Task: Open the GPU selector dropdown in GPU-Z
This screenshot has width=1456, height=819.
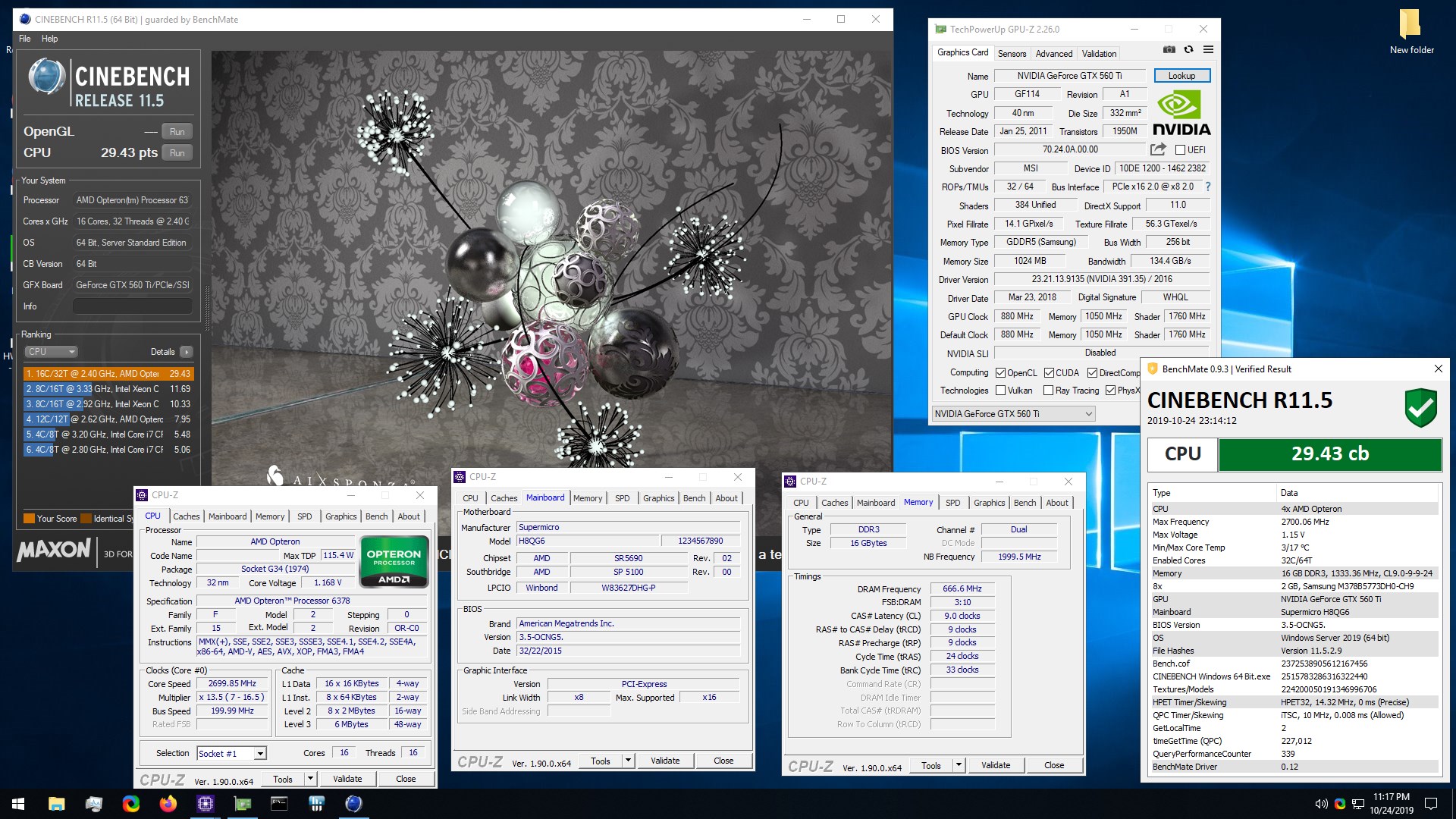Action: tap(1013, 414)
